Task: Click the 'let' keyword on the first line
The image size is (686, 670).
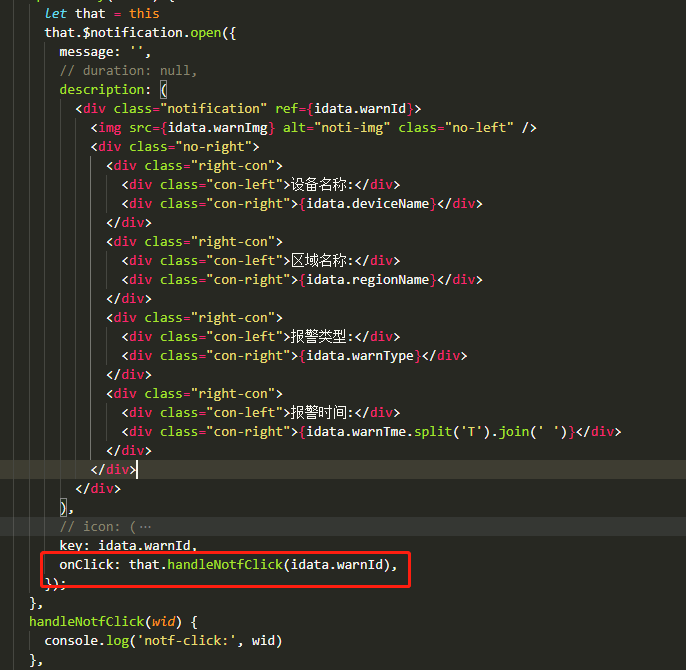Action: (x=56, y=14)
